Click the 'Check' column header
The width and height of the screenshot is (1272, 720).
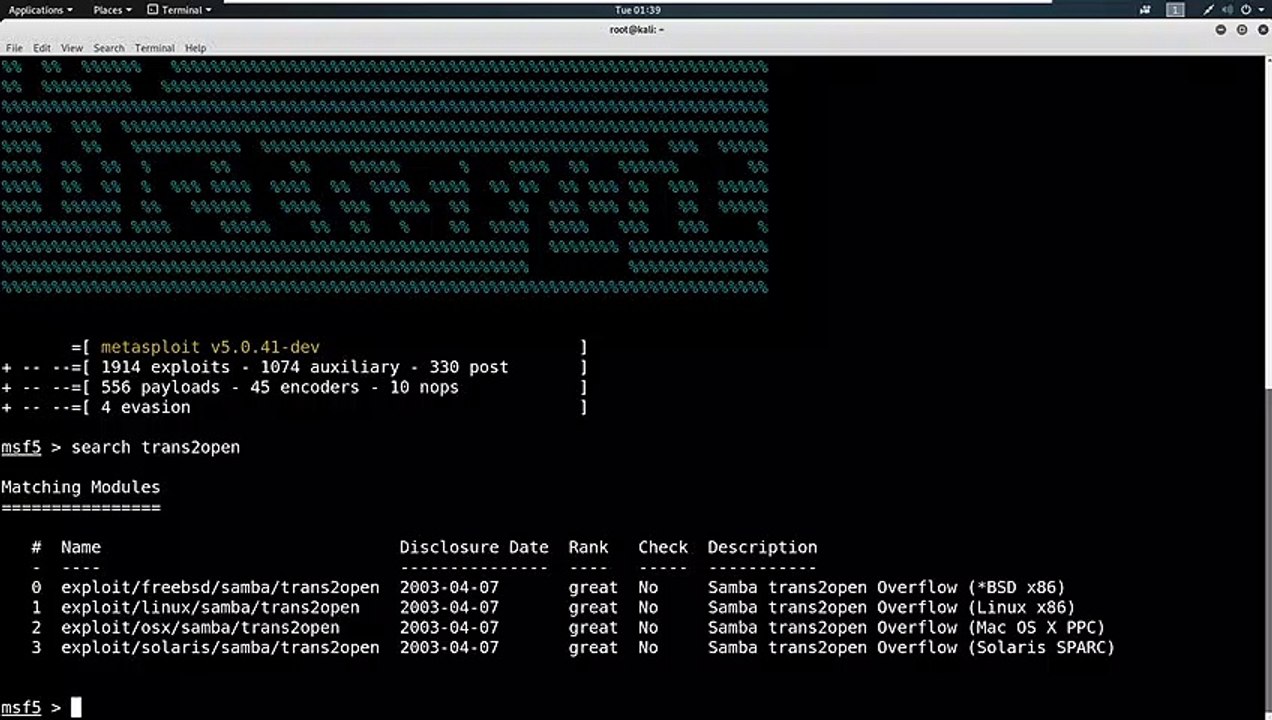(x=663, y=547)
